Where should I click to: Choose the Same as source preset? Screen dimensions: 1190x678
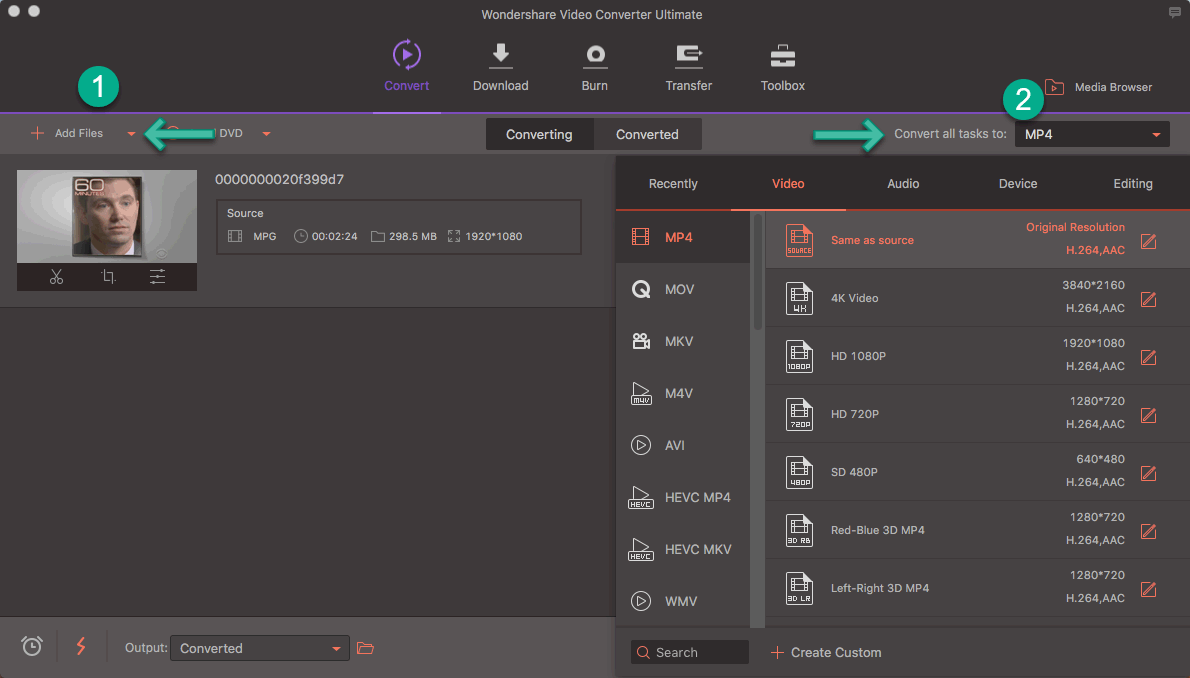tap(977, 240)
